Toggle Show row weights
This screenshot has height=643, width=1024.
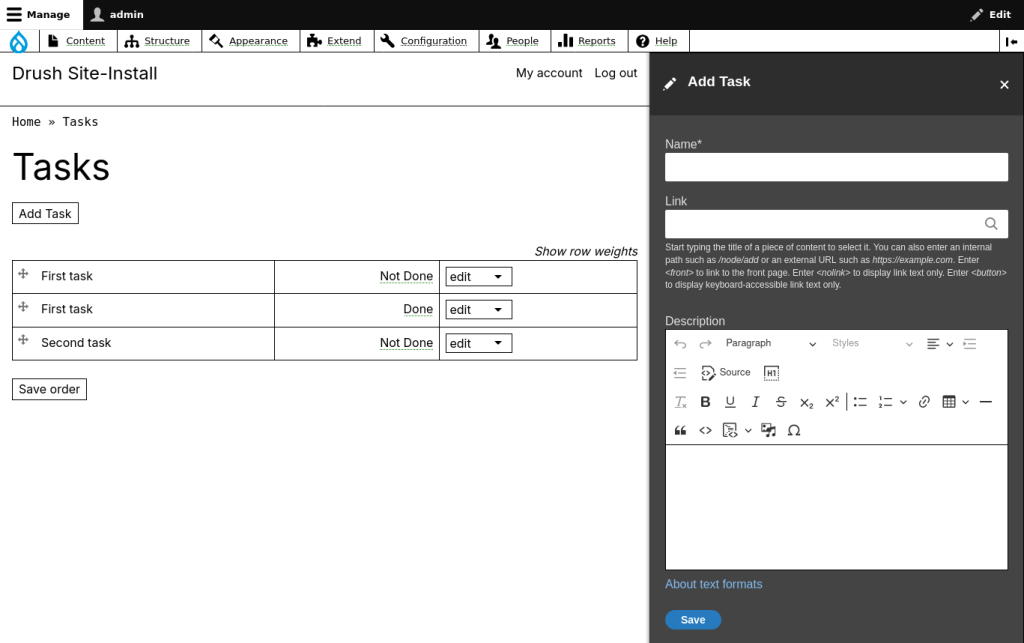(x=585, y=251)
